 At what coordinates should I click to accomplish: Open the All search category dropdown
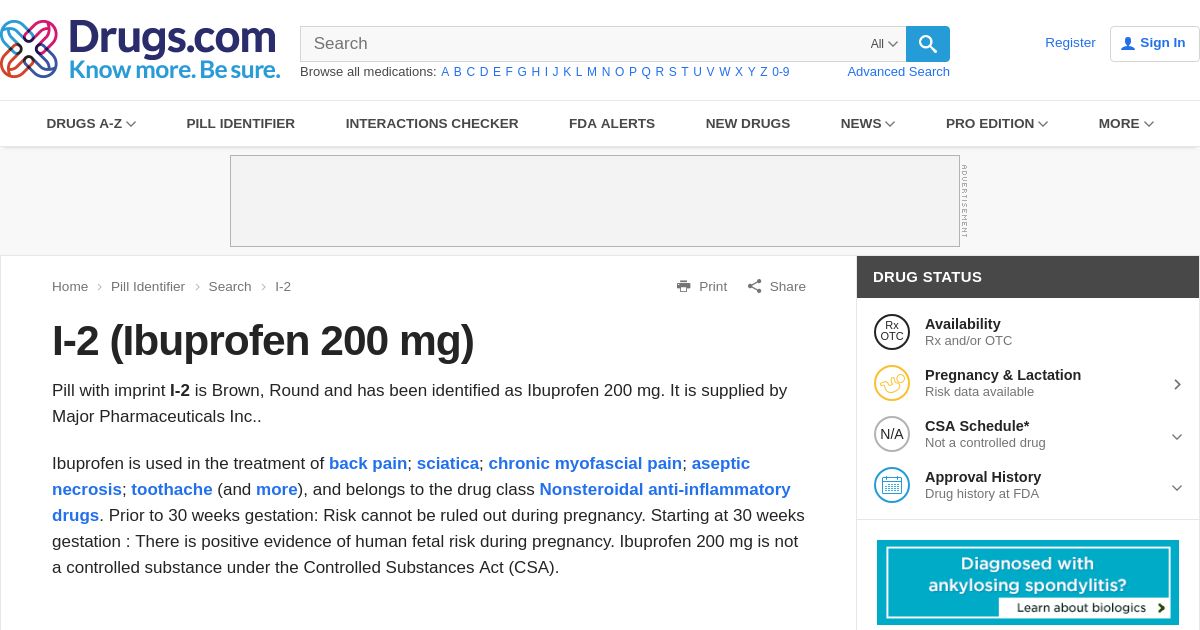(884, 44)
